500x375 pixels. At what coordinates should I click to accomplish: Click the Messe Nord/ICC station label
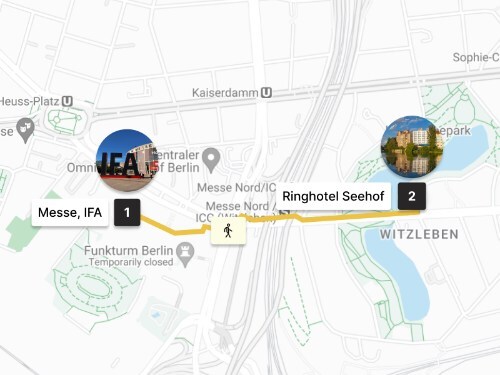coord(236,187)
